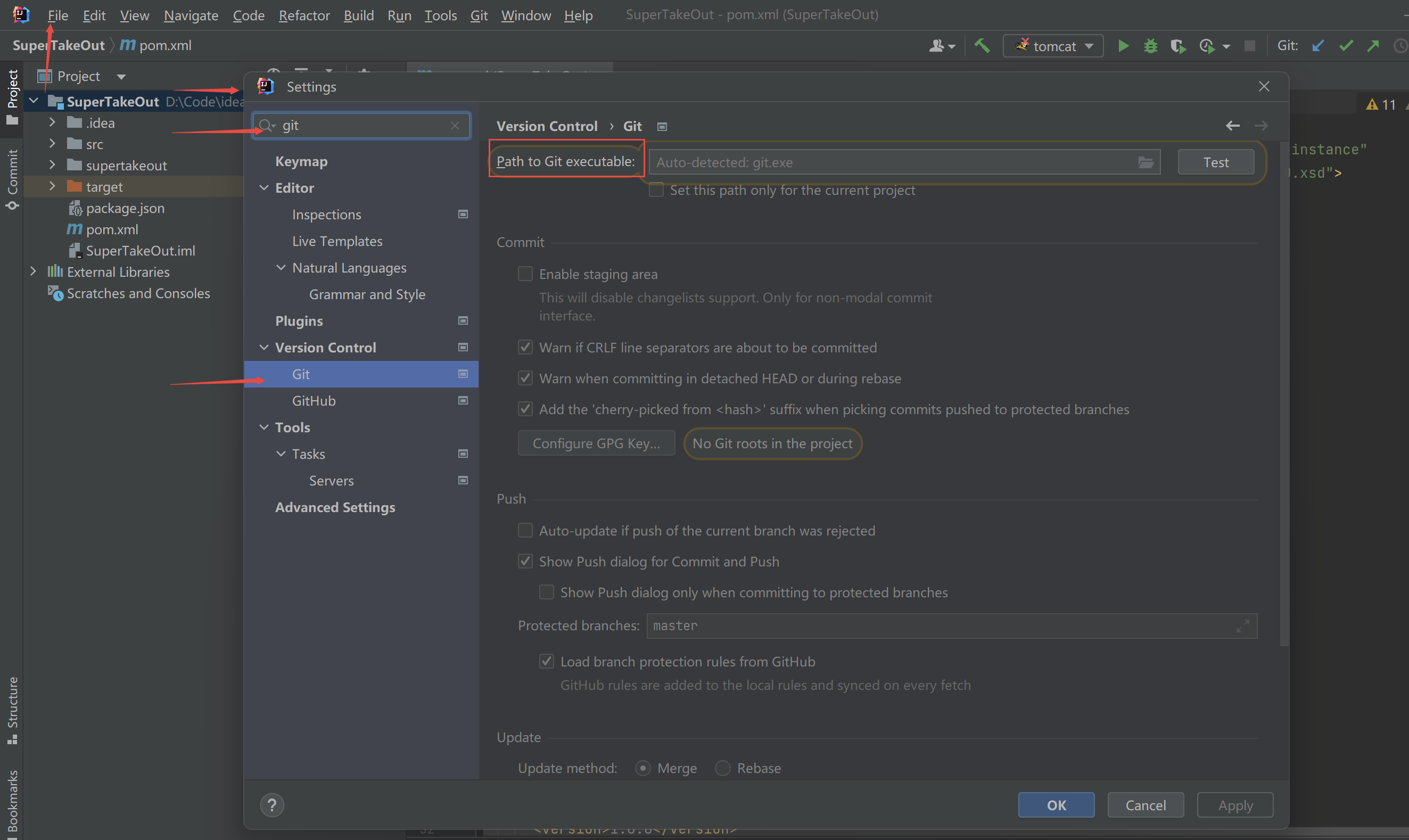
Task: Click the Git commit checkmark icon
Action: coord(1346,46)
